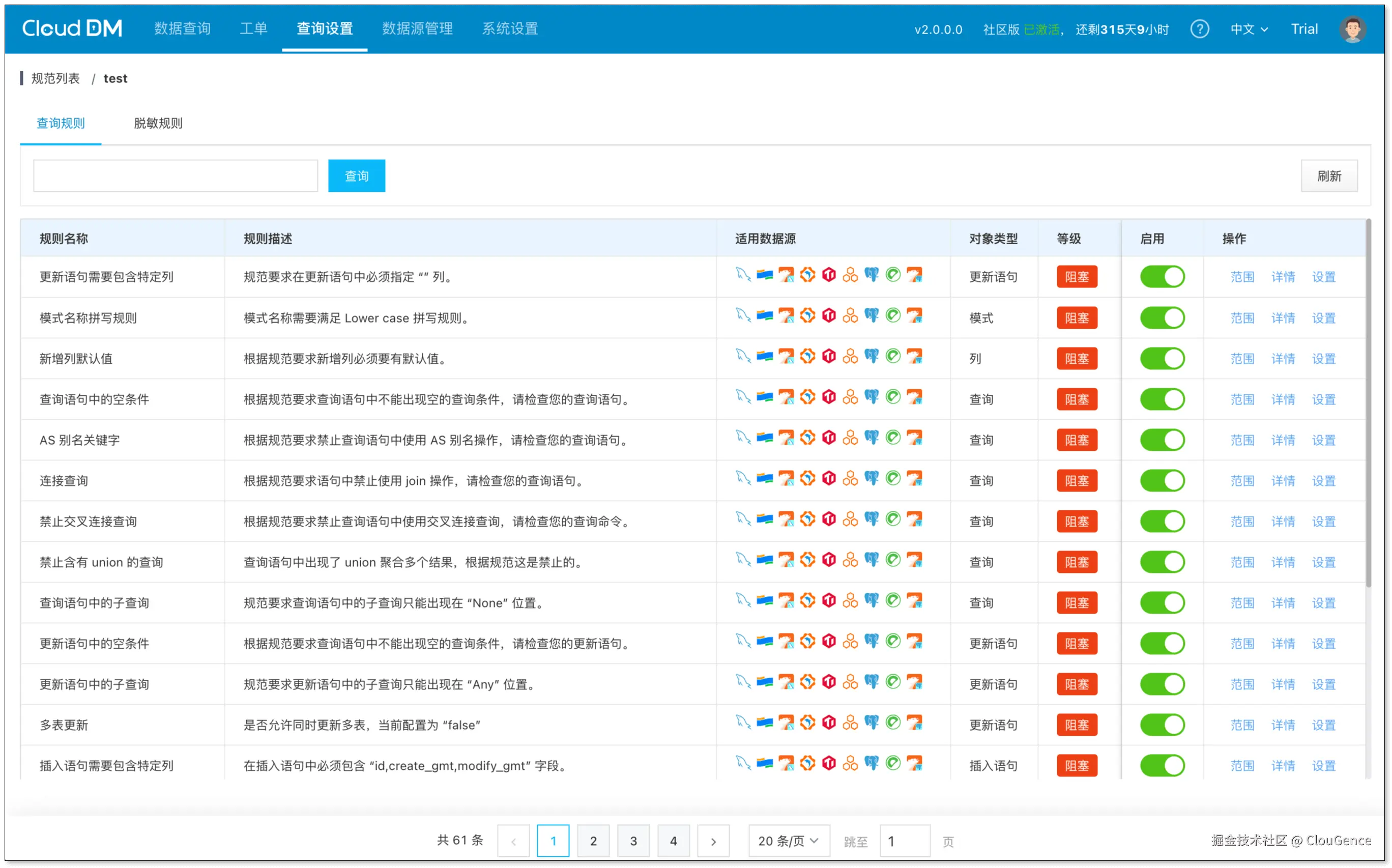Go to next page with right chevron
This screenshot has height=868, width=1392.
coord(713,841)
